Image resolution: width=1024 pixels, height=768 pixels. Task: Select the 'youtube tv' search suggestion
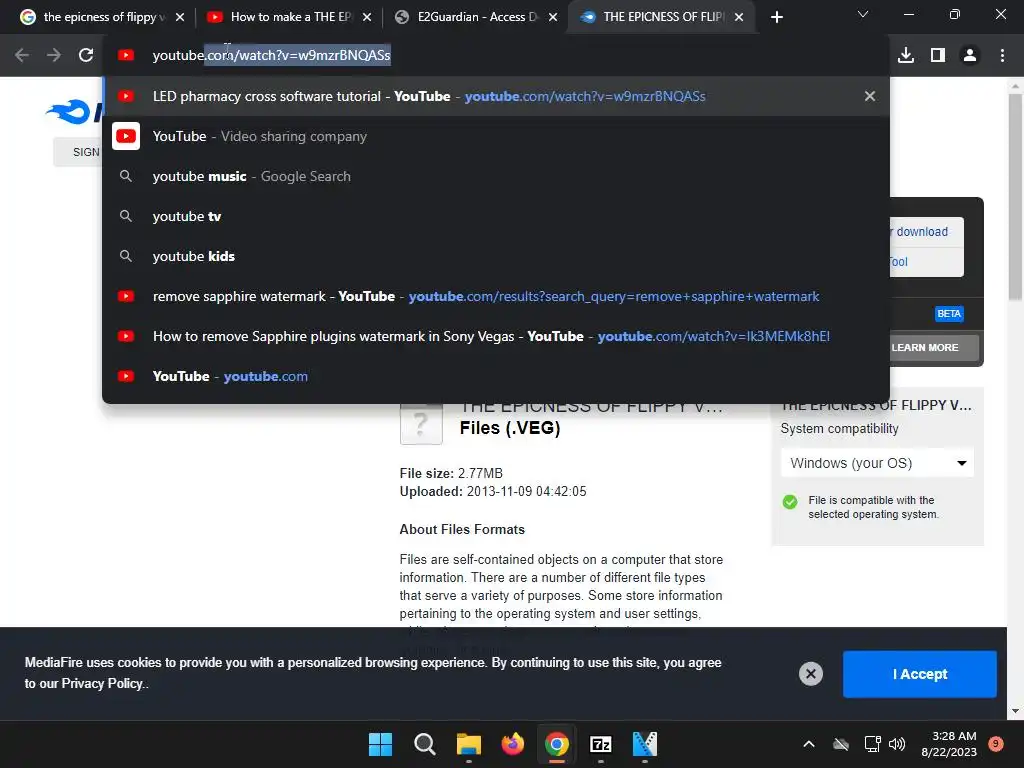[x=496, y=216]
